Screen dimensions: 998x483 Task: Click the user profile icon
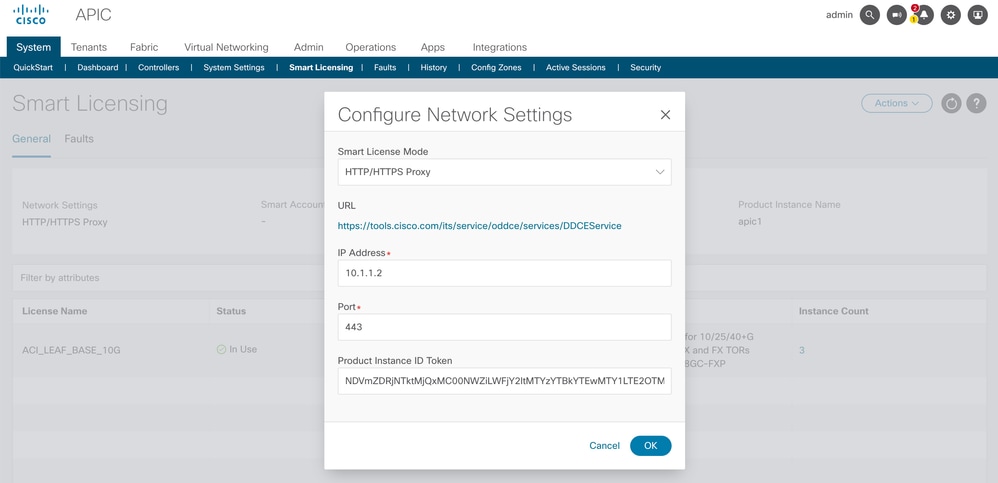pyautogui.click(x=978, y=15)
